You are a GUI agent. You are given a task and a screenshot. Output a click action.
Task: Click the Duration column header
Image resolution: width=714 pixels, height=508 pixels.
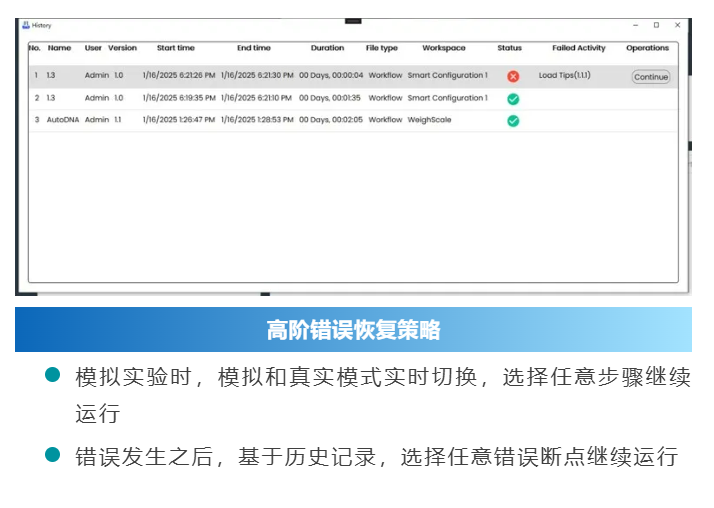tap(327, 48)
